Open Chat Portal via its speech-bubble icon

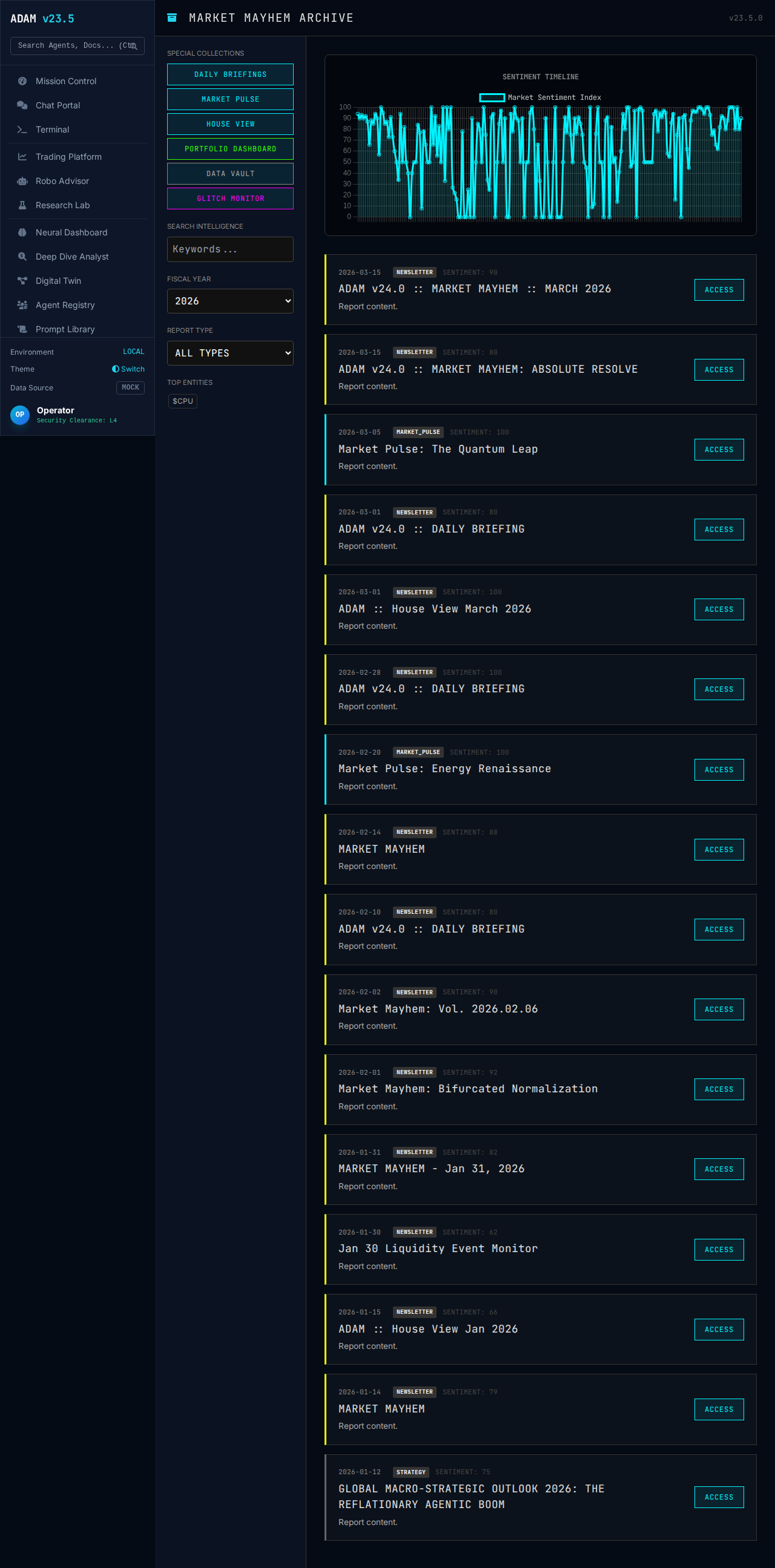tap(22, 105)
